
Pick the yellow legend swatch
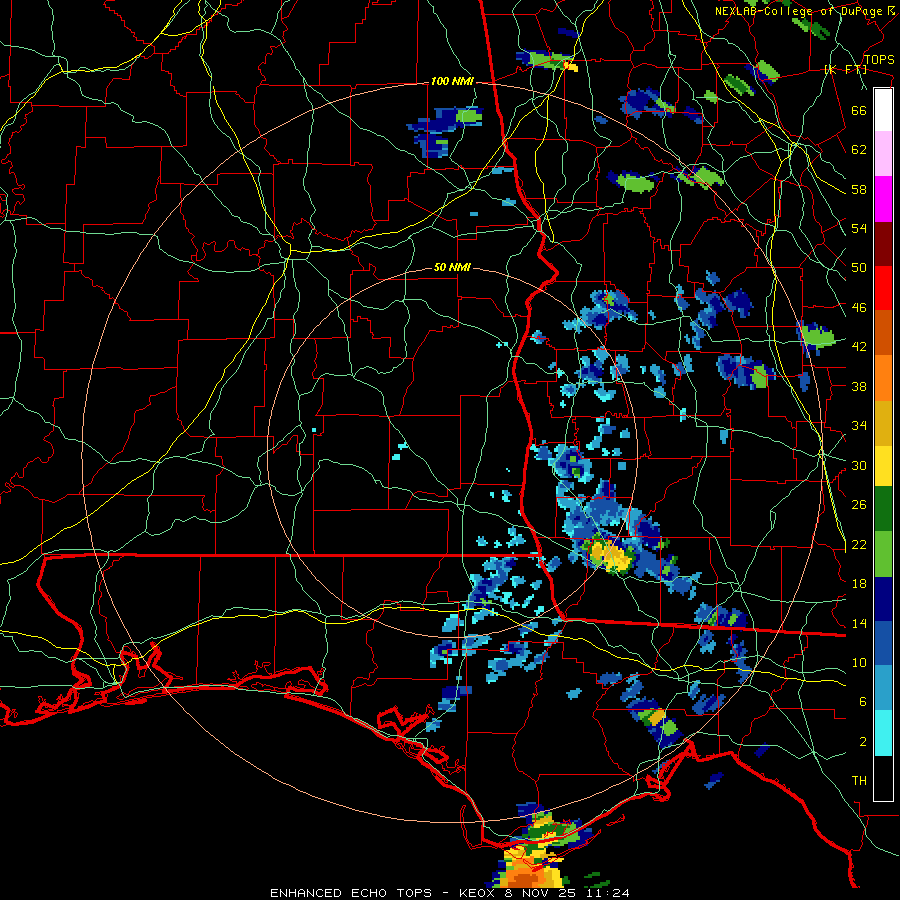point(883,465)
